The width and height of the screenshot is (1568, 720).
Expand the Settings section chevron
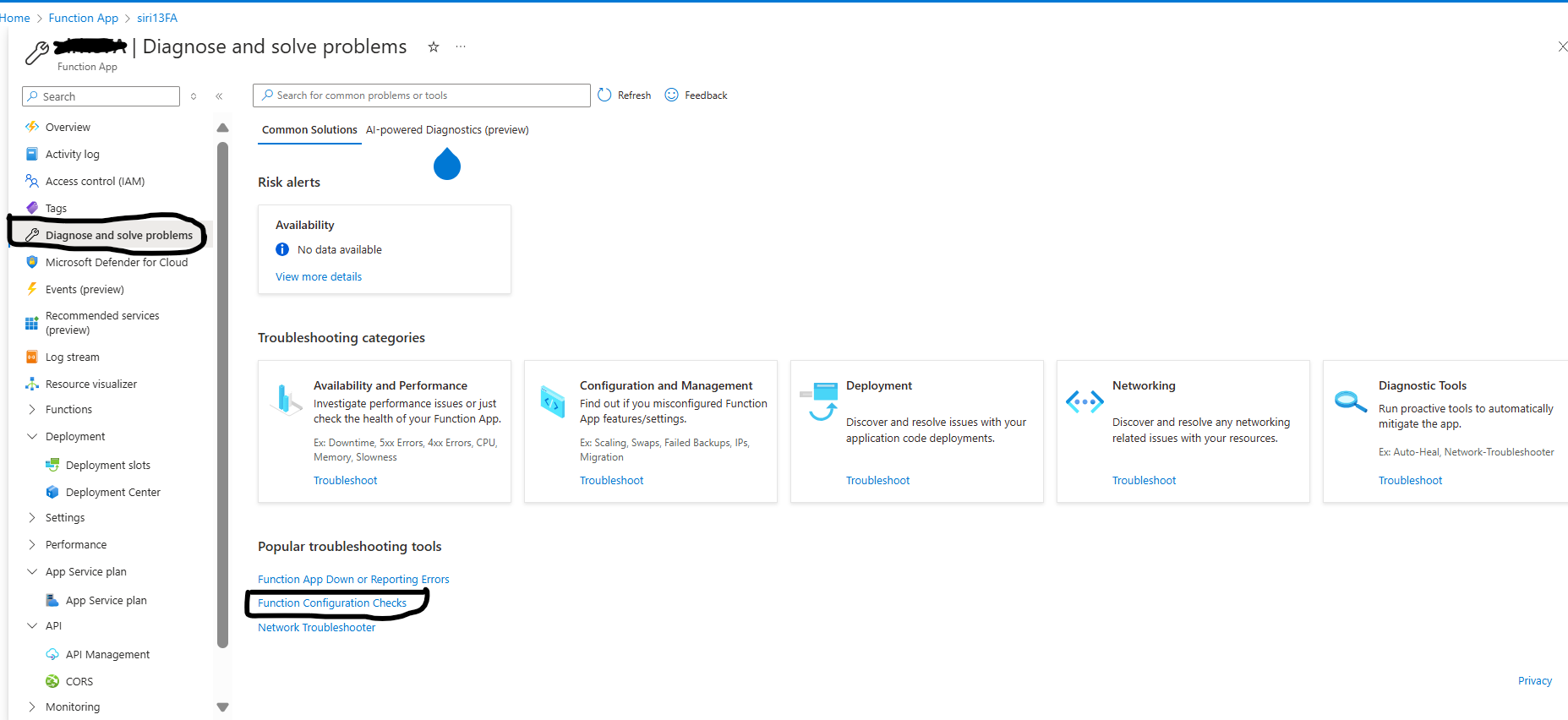tap(32, 517)
